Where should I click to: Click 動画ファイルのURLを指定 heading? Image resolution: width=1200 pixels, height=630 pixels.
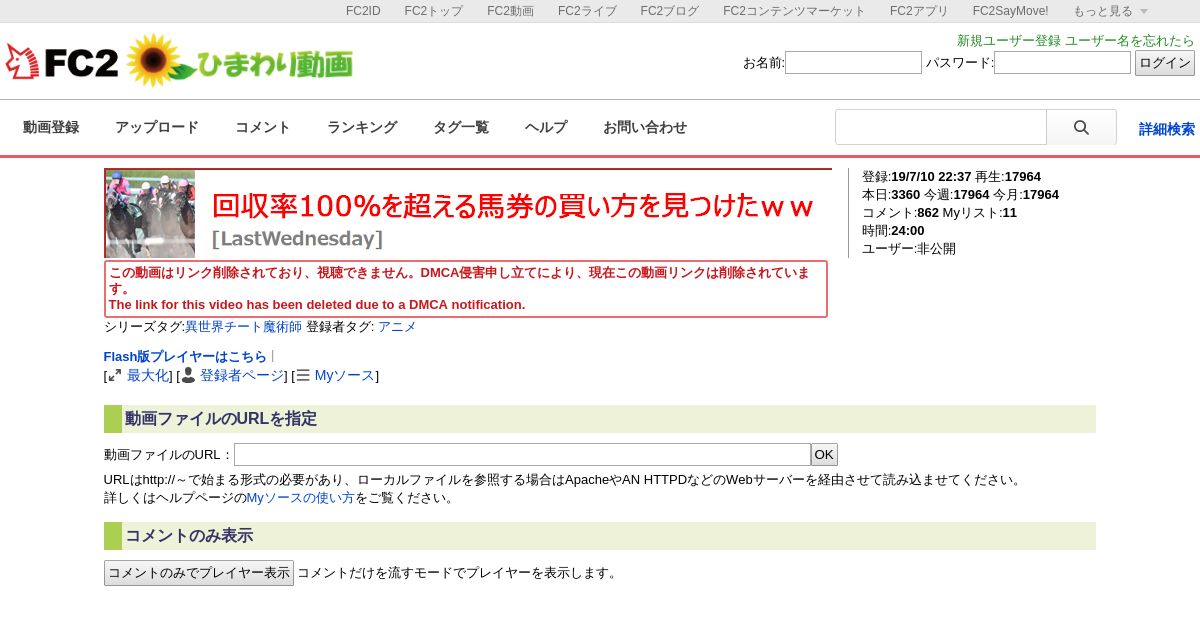(x=221, y=419)
